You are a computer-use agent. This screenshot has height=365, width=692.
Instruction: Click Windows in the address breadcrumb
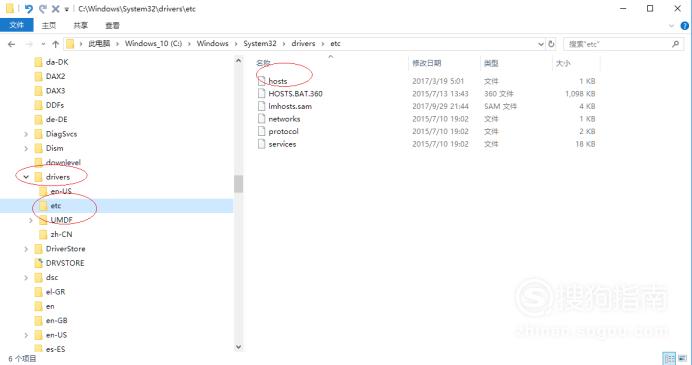tap(213, 44)
